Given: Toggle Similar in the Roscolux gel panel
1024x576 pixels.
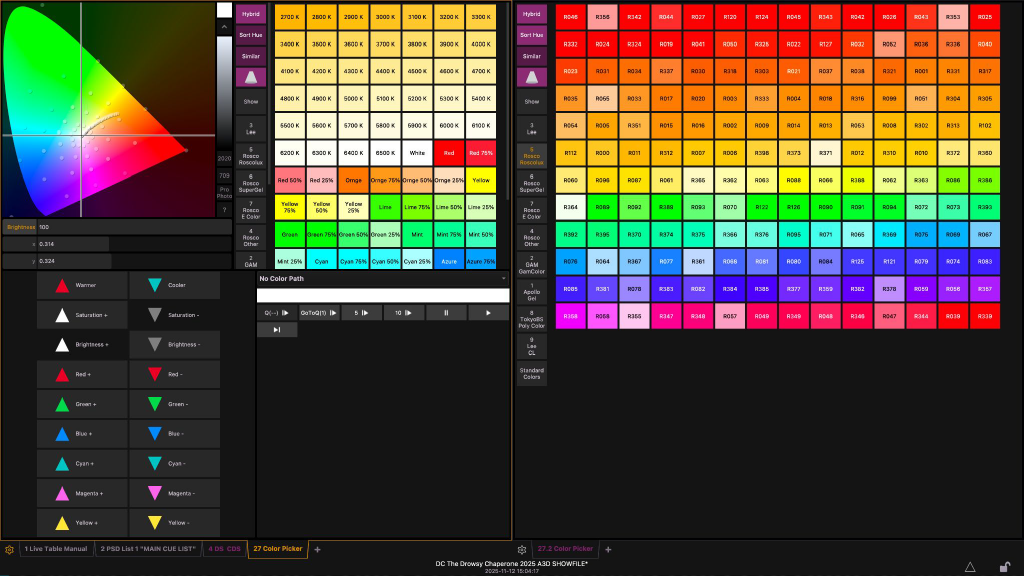Looking at the screenshot, I should point(532,56).
